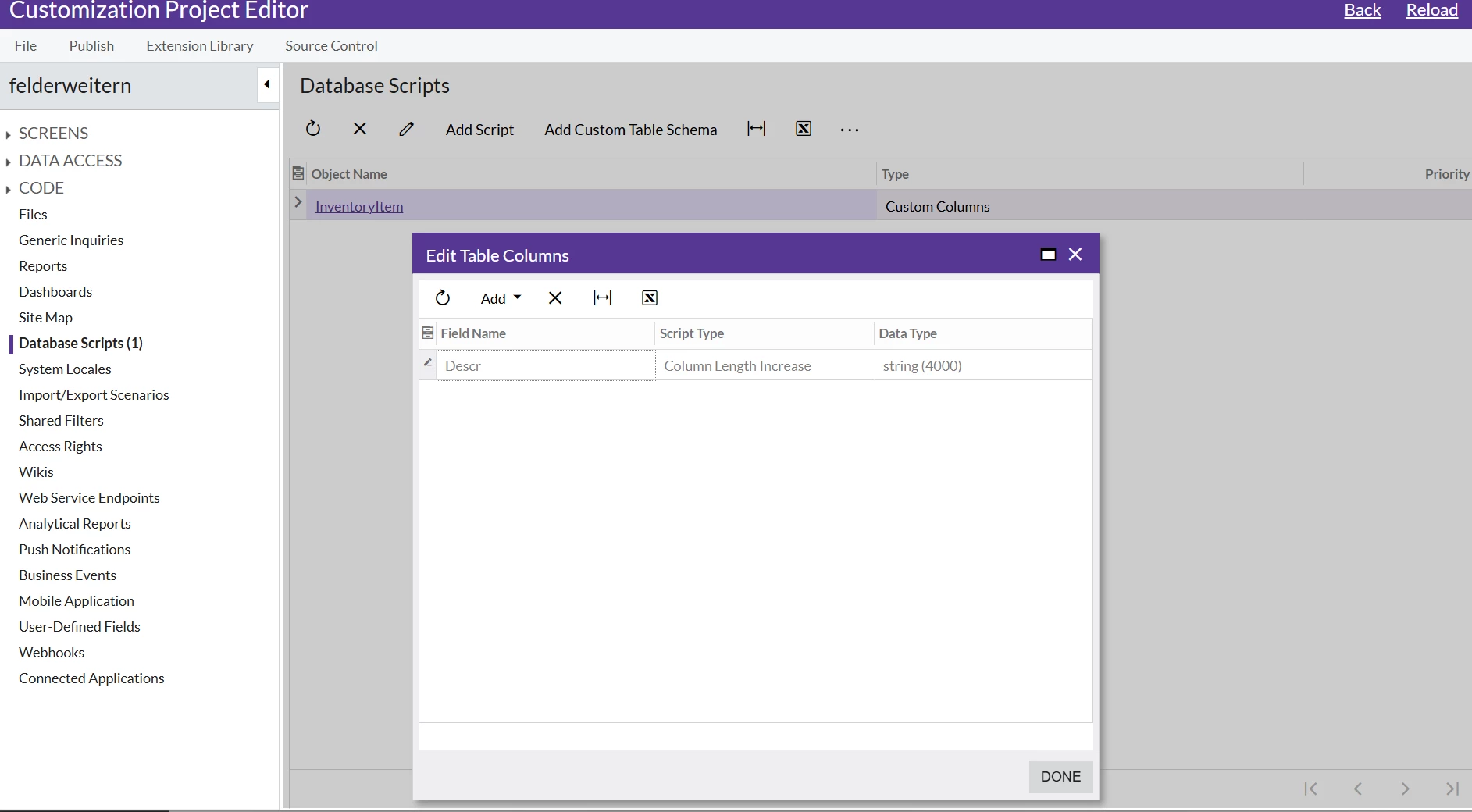The image size is (1472, 812).
Task: Collapse the felderweitern navigation pane
Action: [x=267, y=84]
